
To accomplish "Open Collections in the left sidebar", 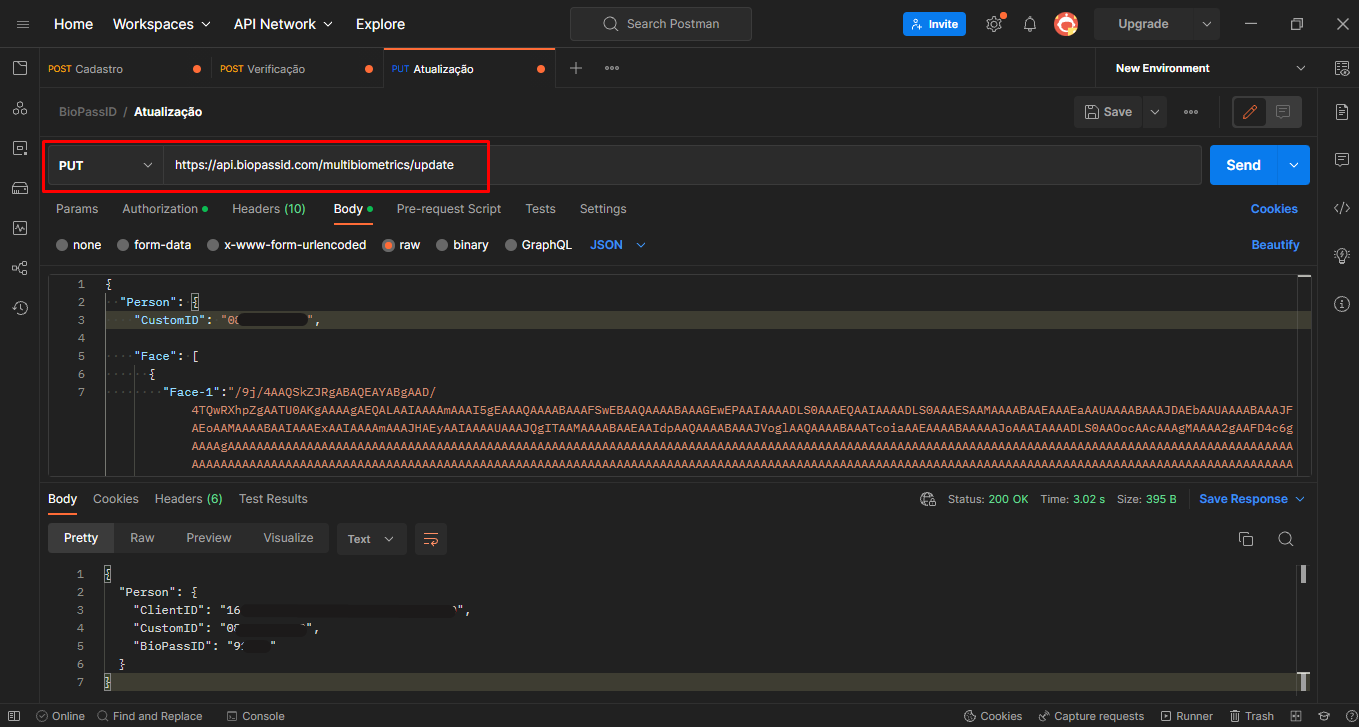I will click(20, 68).
